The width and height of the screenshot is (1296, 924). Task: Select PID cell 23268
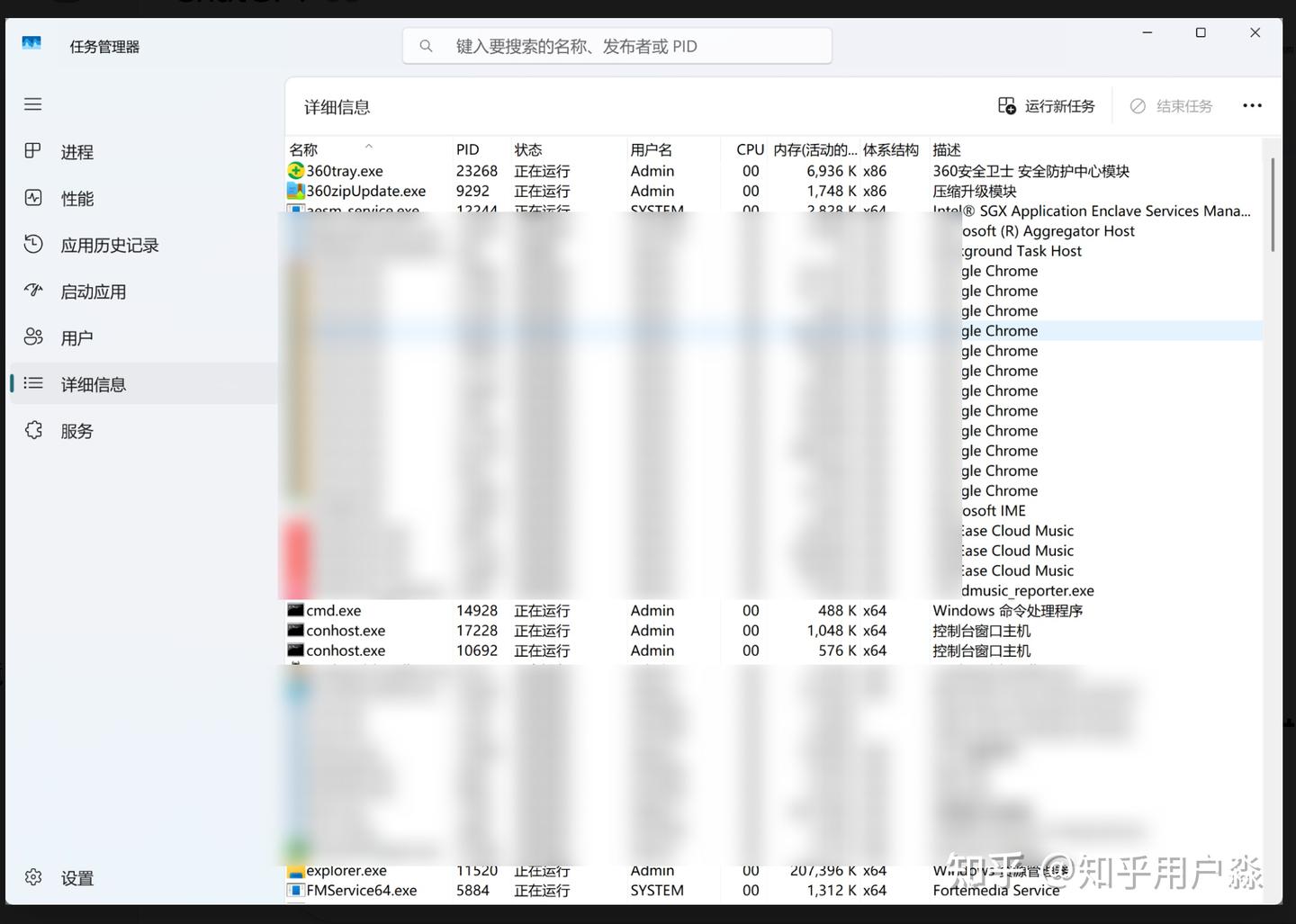tap(477, 171)
